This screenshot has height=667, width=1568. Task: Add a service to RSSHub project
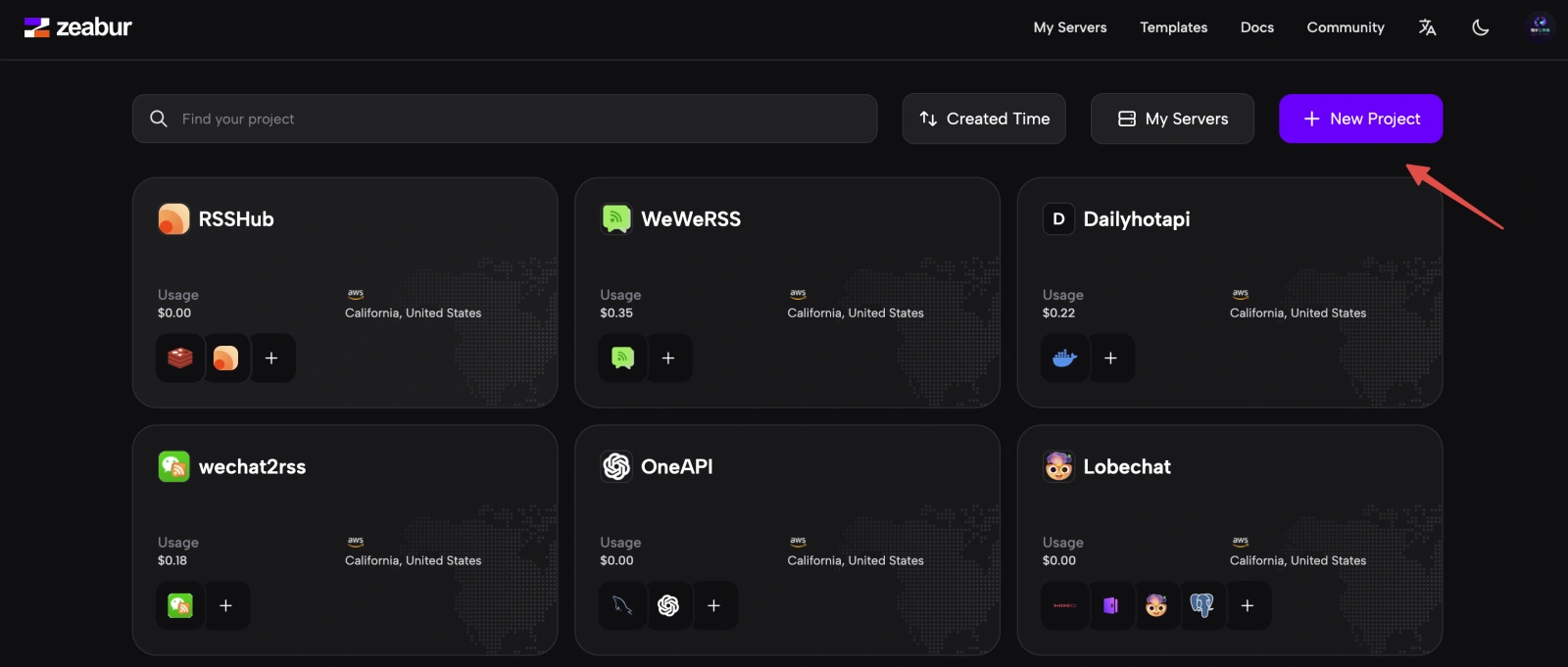pyautogui.click(x=271, y=358)
